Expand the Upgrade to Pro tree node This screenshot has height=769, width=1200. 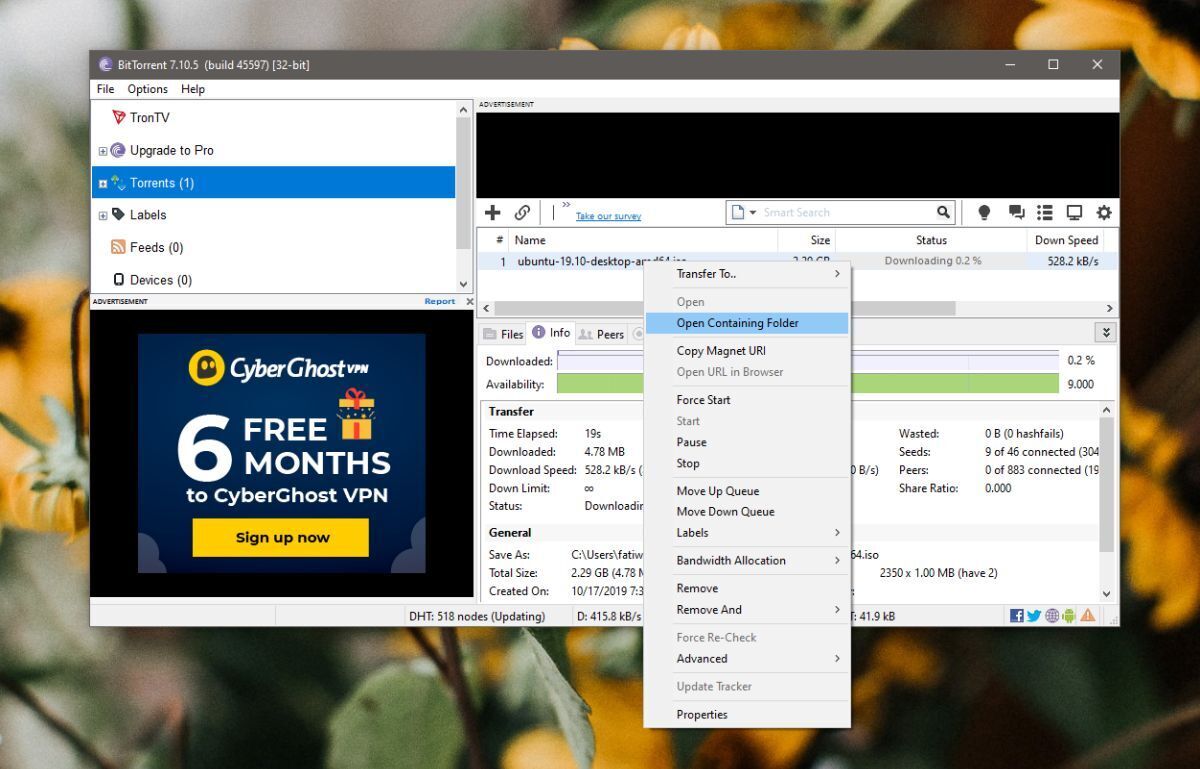(102, 151)
